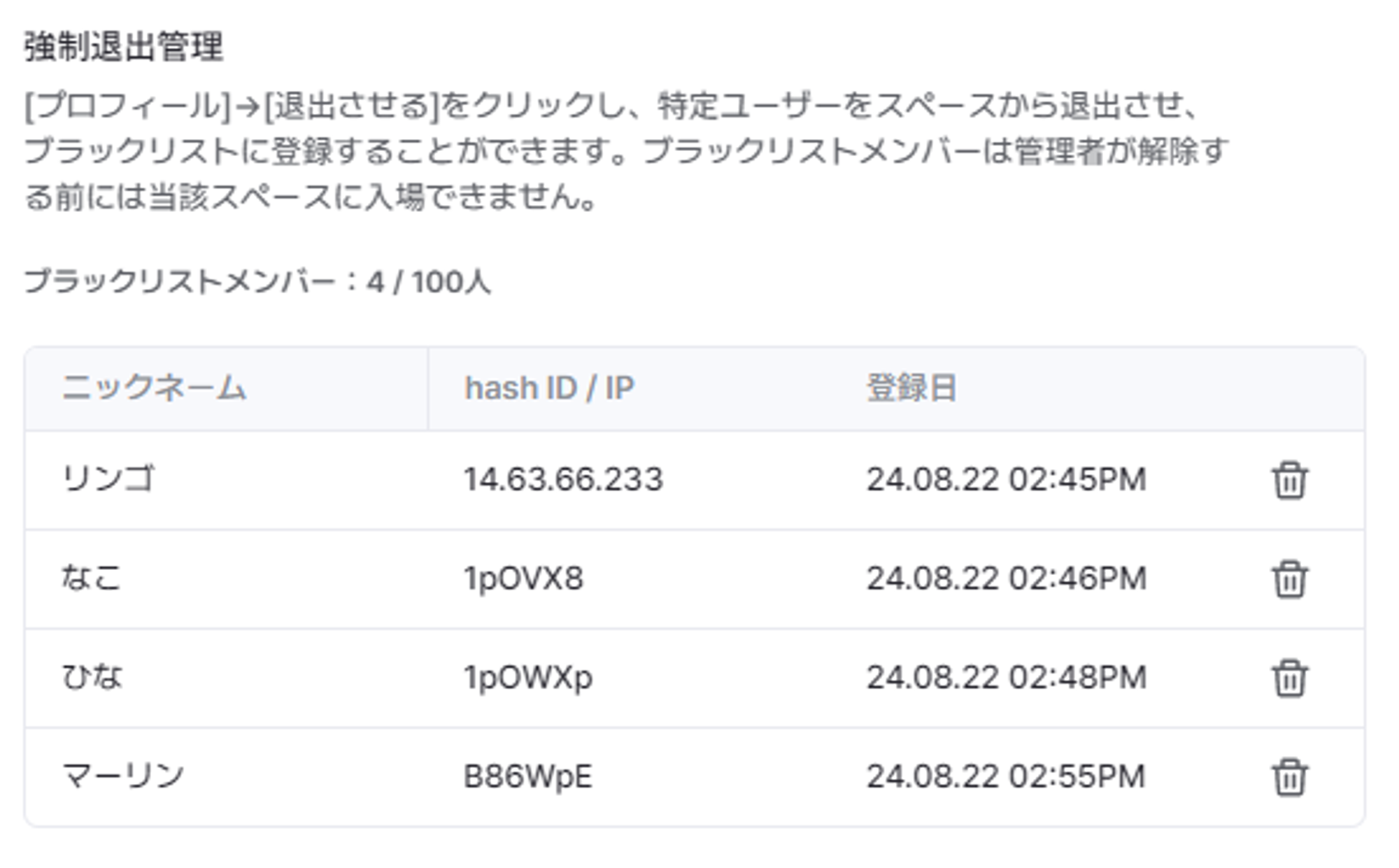Click the 02:45PM registration date
Image resolution: width=1399 pixels, height=868 pixels.
point(1006,480)
